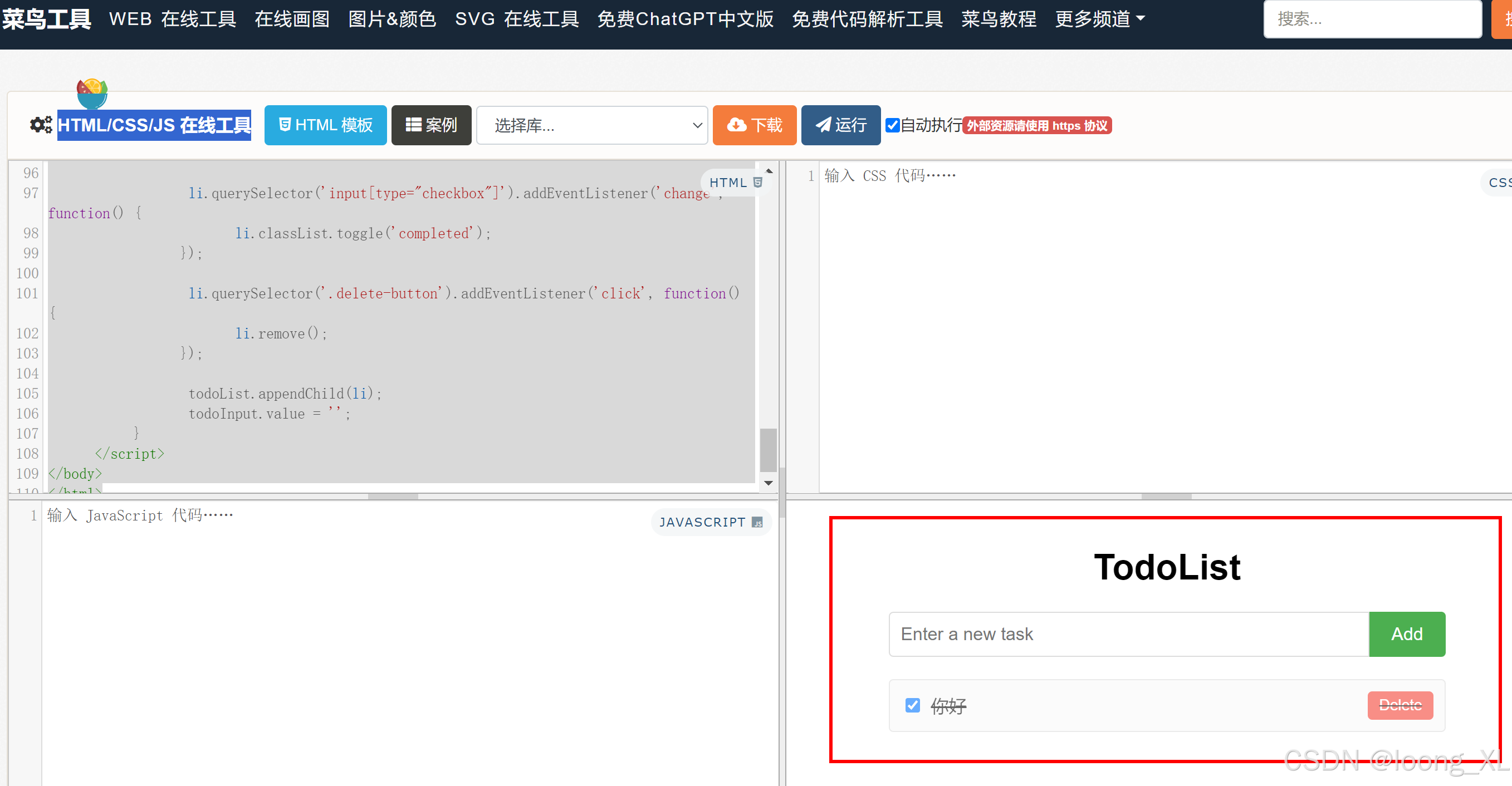The image size is (1512, 786).
Task: Uncheck the 你好 task checkbox
Action: [x=913, y=705]
